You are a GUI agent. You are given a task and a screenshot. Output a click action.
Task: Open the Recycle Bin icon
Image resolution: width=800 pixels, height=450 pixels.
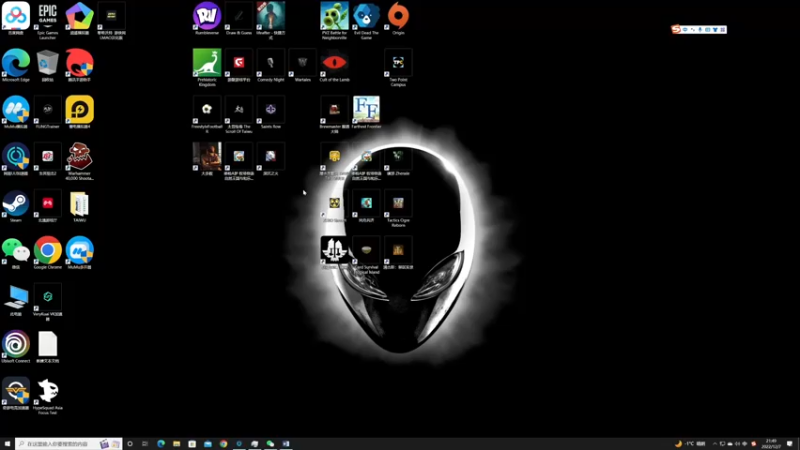tap(47, 65)
